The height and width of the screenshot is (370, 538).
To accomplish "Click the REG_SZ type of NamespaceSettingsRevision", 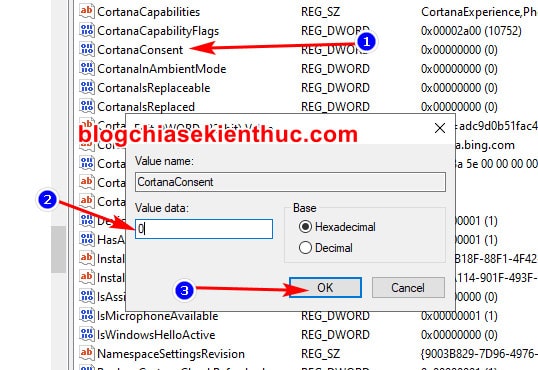I will (x=320, y=354).
